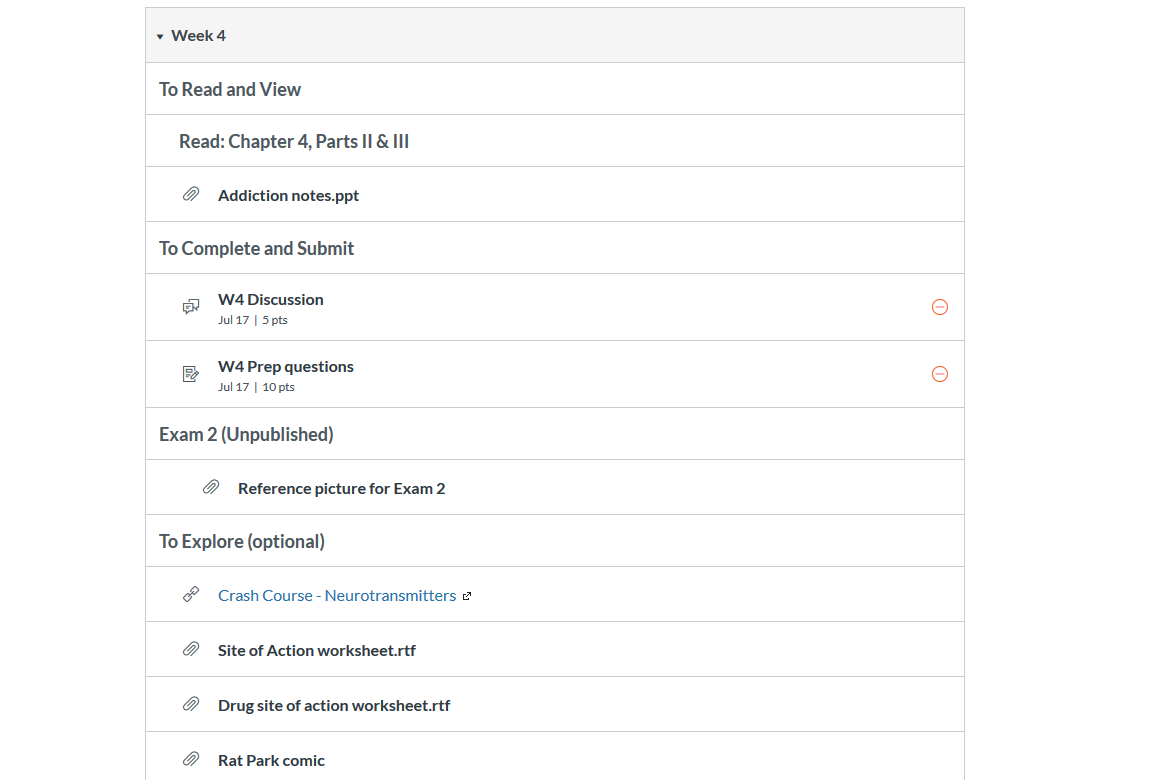The width and height of the screenshot is (1170, 780).
Task: Click the external link icon after Neurotransmitters
Action: coord(467,596)
